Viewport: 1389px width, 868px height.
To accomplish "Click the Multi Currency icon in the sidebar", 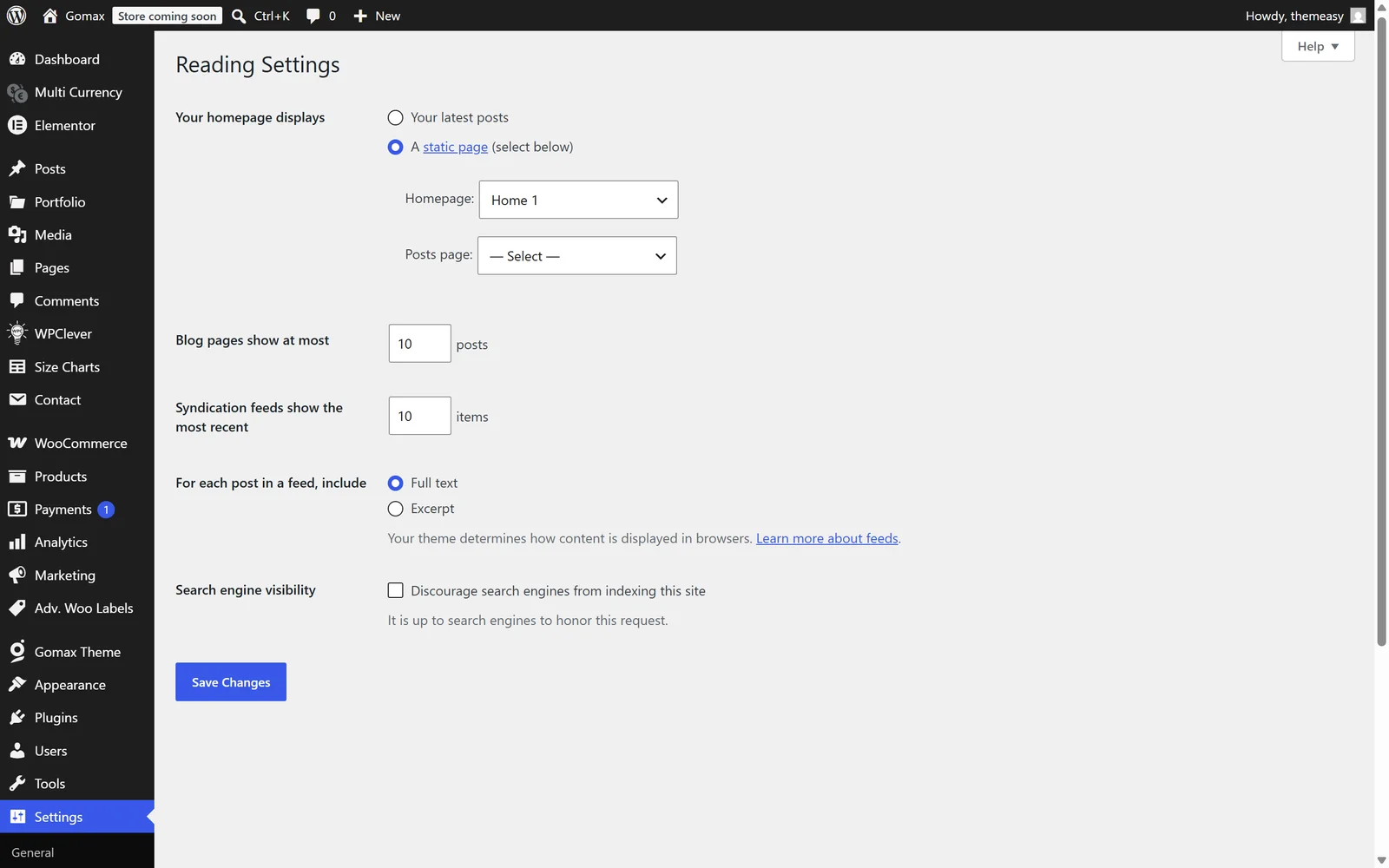I will tap(17, 92).
